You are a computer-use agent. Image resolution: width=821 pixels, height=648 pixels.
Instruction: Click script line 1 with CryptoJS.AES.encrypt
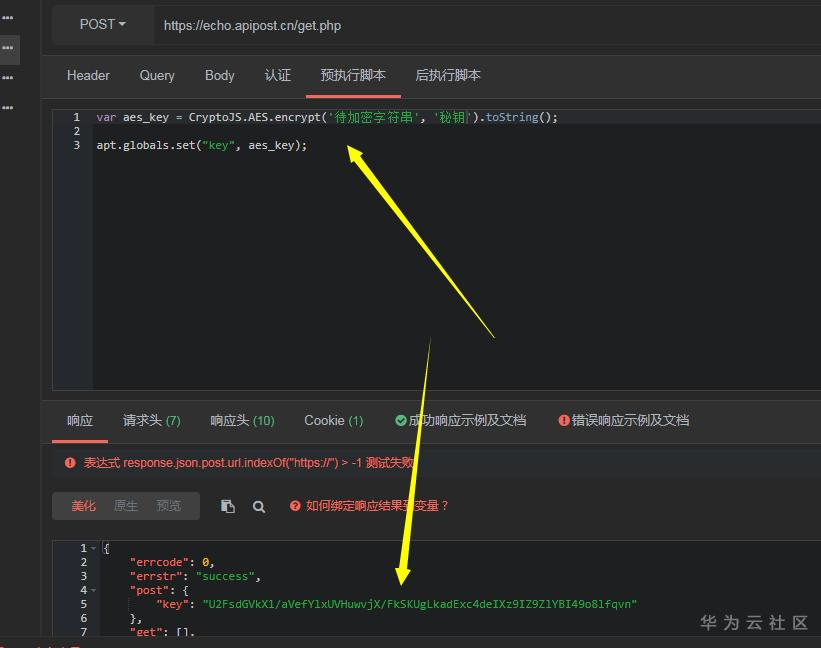327,117
